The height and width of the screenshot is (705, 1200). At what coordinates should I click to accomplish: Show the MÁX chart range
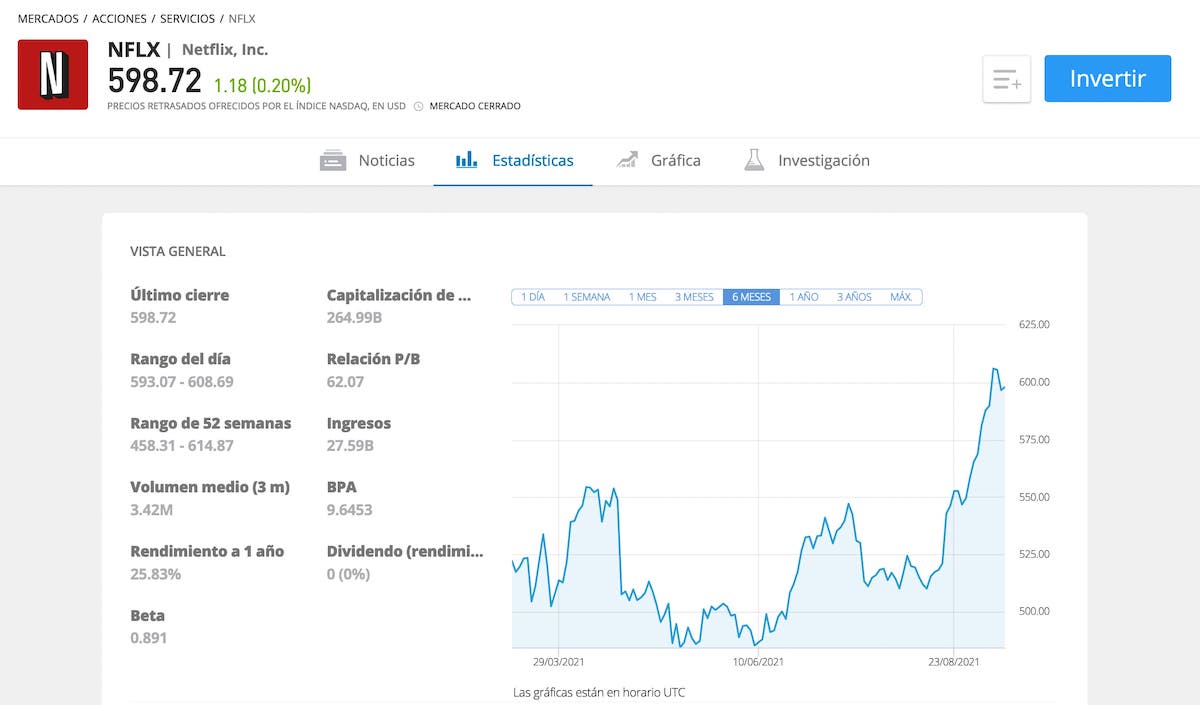(x=900, y=297)
